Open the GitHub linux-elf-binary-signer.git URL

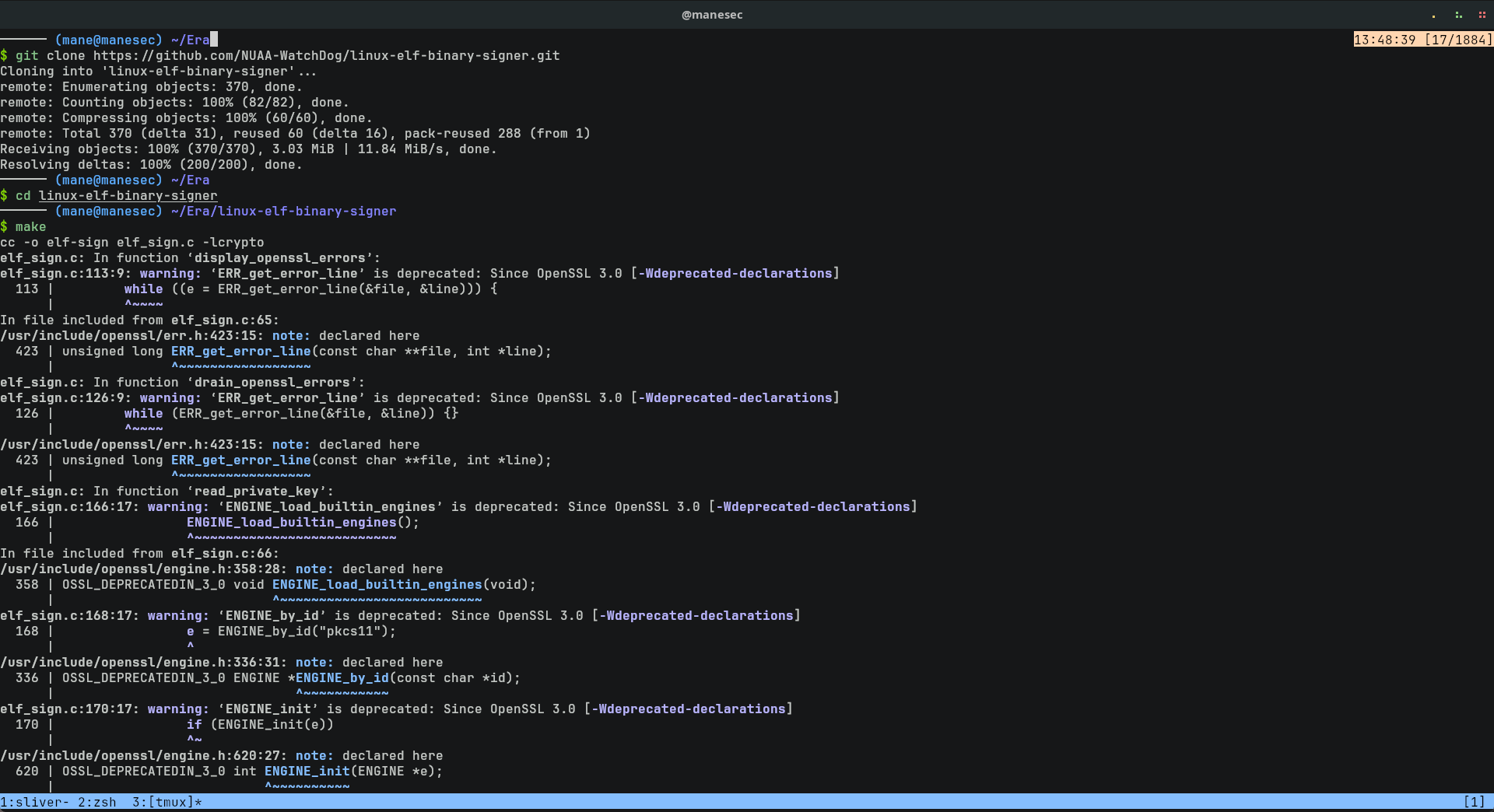click(x=326, y=56)
